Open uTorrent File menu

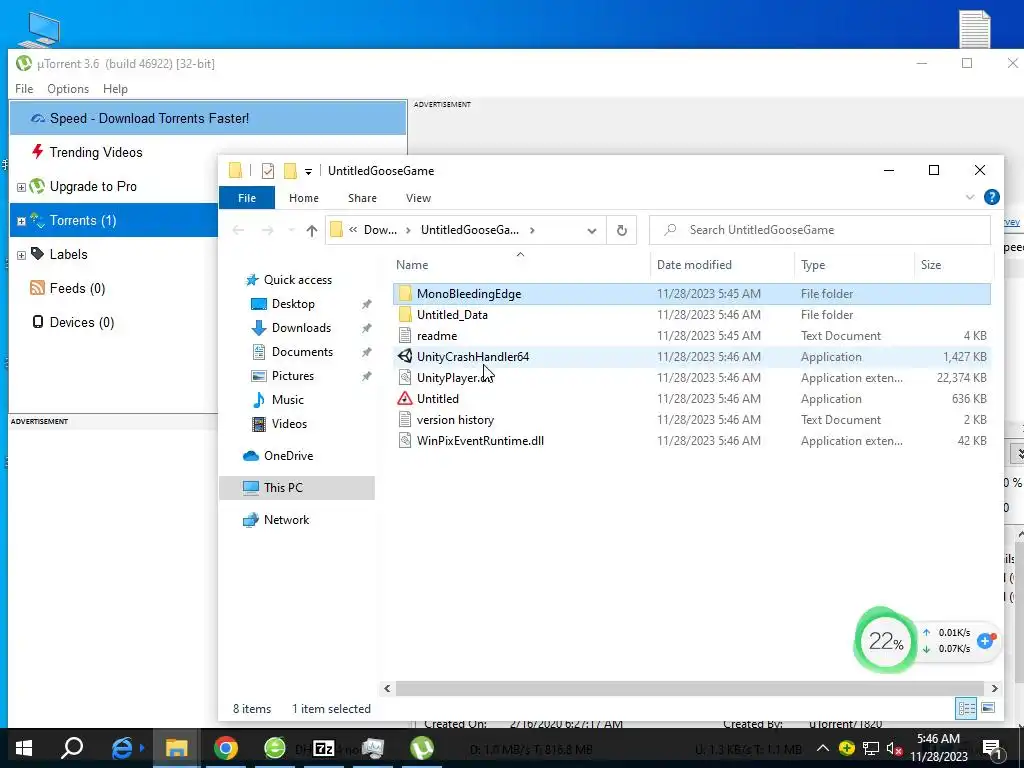tap(24, 89)
